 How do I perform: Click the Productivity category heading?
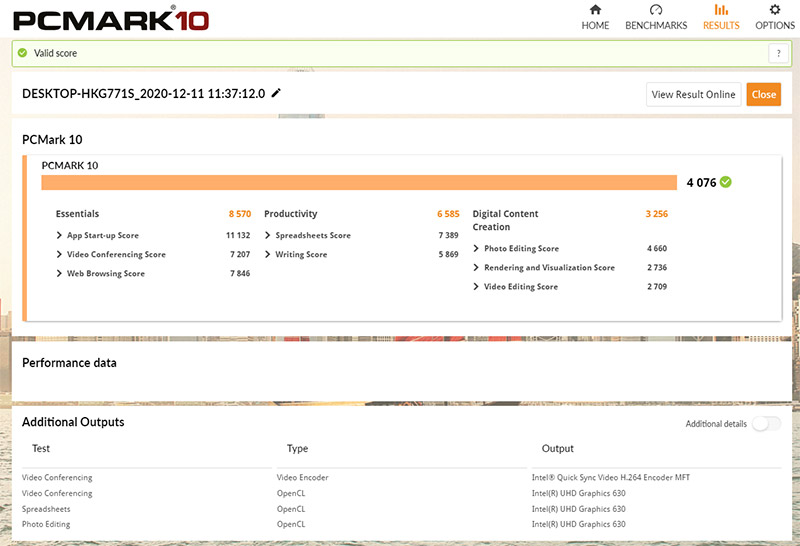(x=291, y=214)
